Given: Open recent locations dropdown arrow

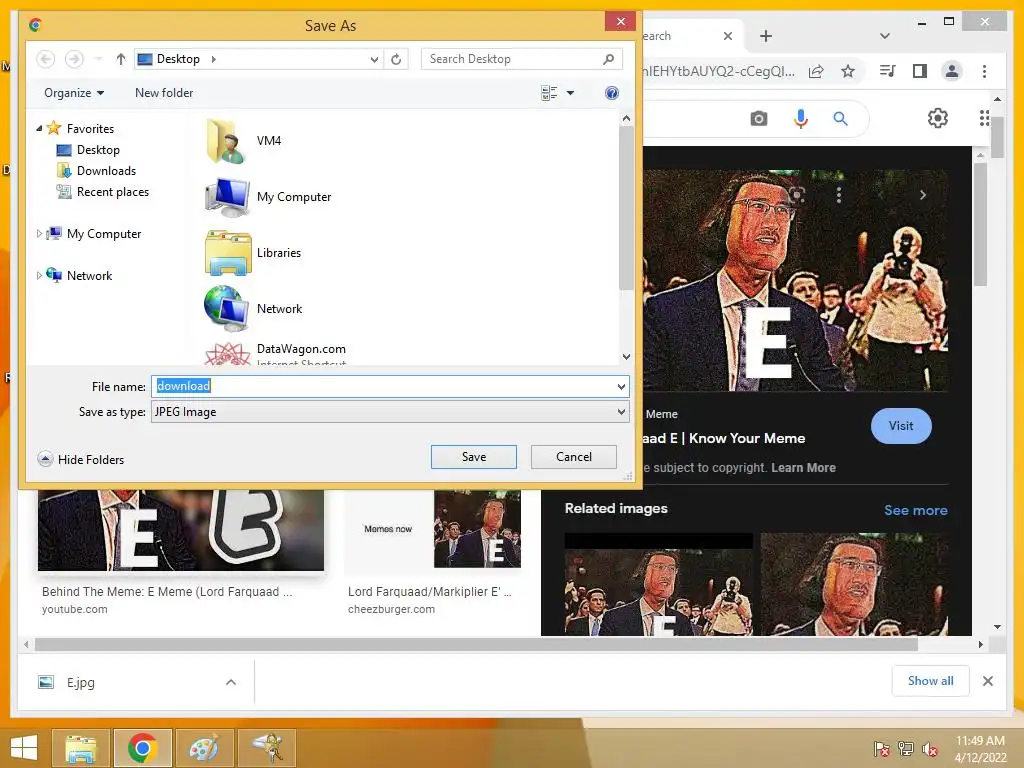Looking at the screenshot, I should pos(99,59).
